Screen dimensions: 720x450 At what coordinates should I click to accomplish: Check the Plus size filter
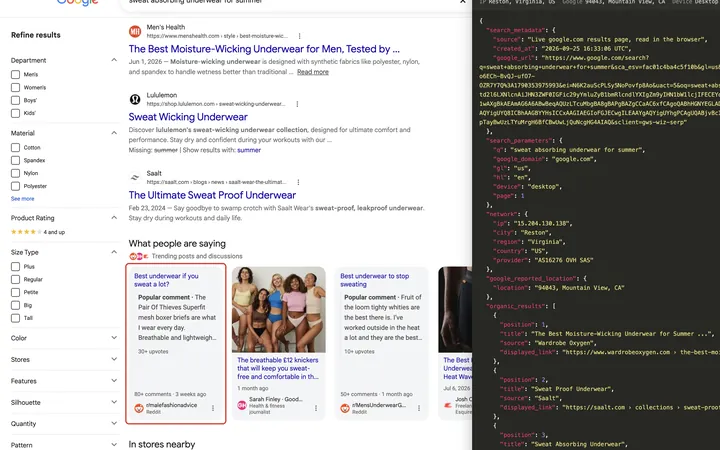(15, 266)
